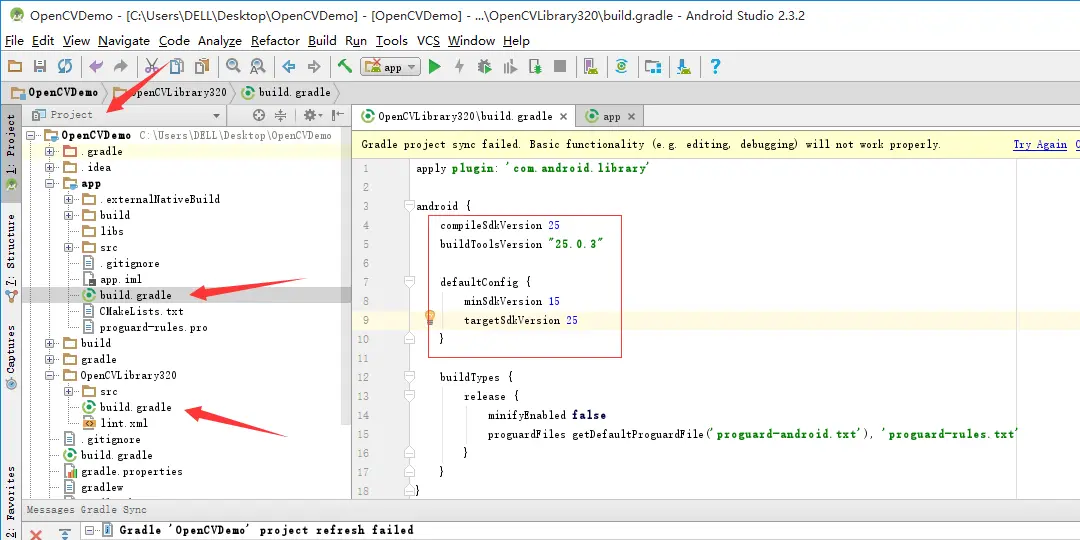Hide the Project panel with the hide icon

[x=338, y=115]
